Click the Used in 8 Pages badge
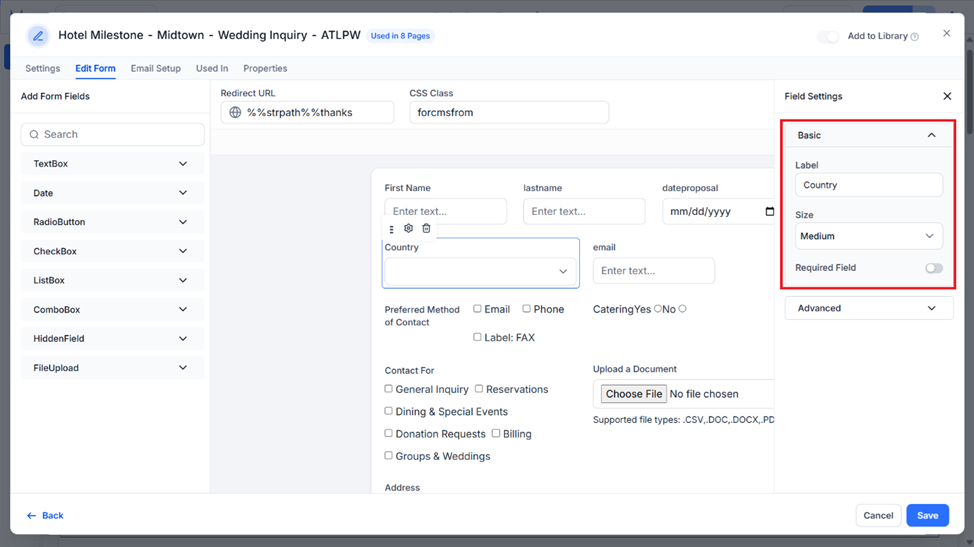 pyautogui.click(x=400, y=36)
